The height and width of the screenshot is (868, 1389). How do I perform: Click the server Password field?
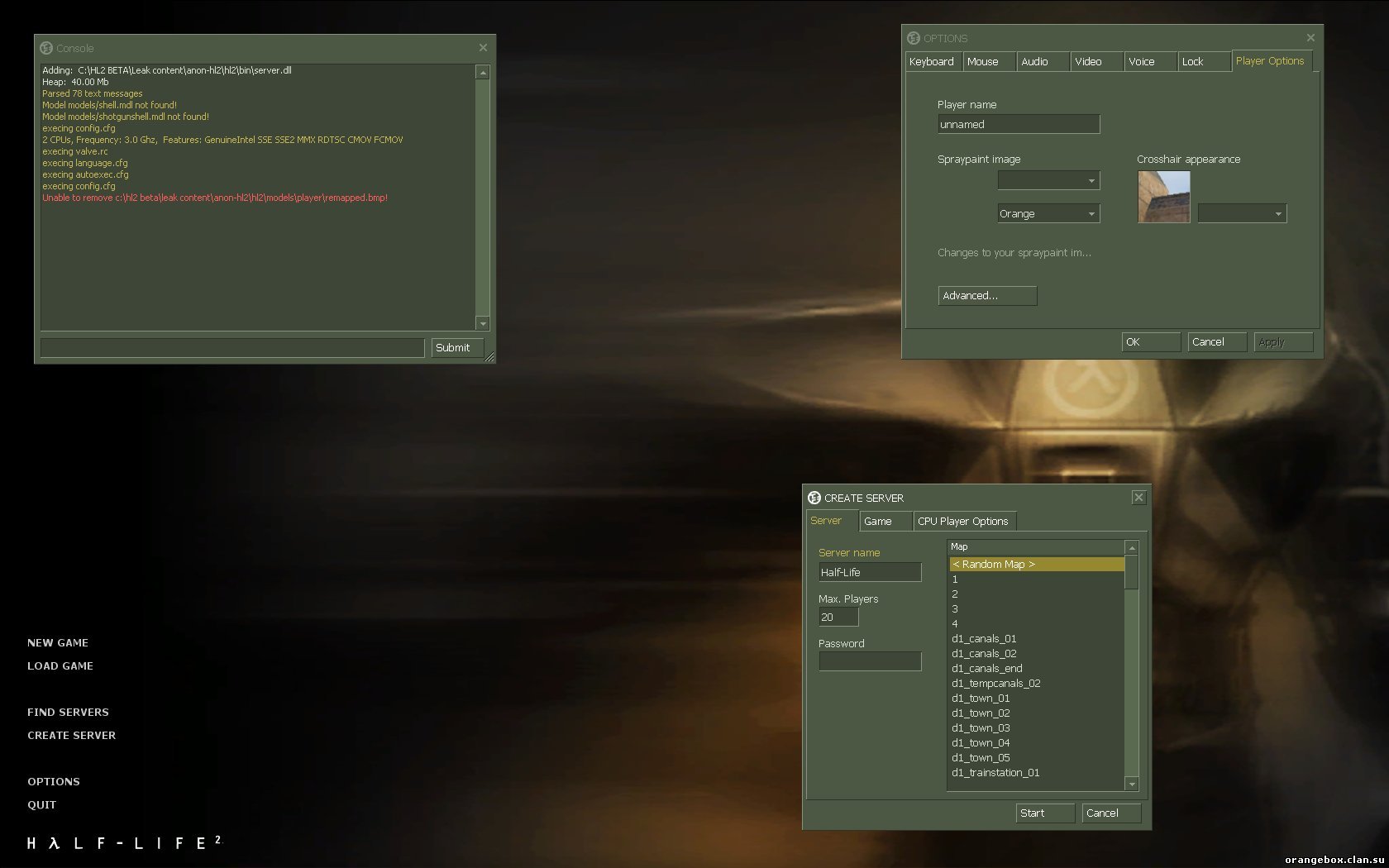(x=870, y=661)
